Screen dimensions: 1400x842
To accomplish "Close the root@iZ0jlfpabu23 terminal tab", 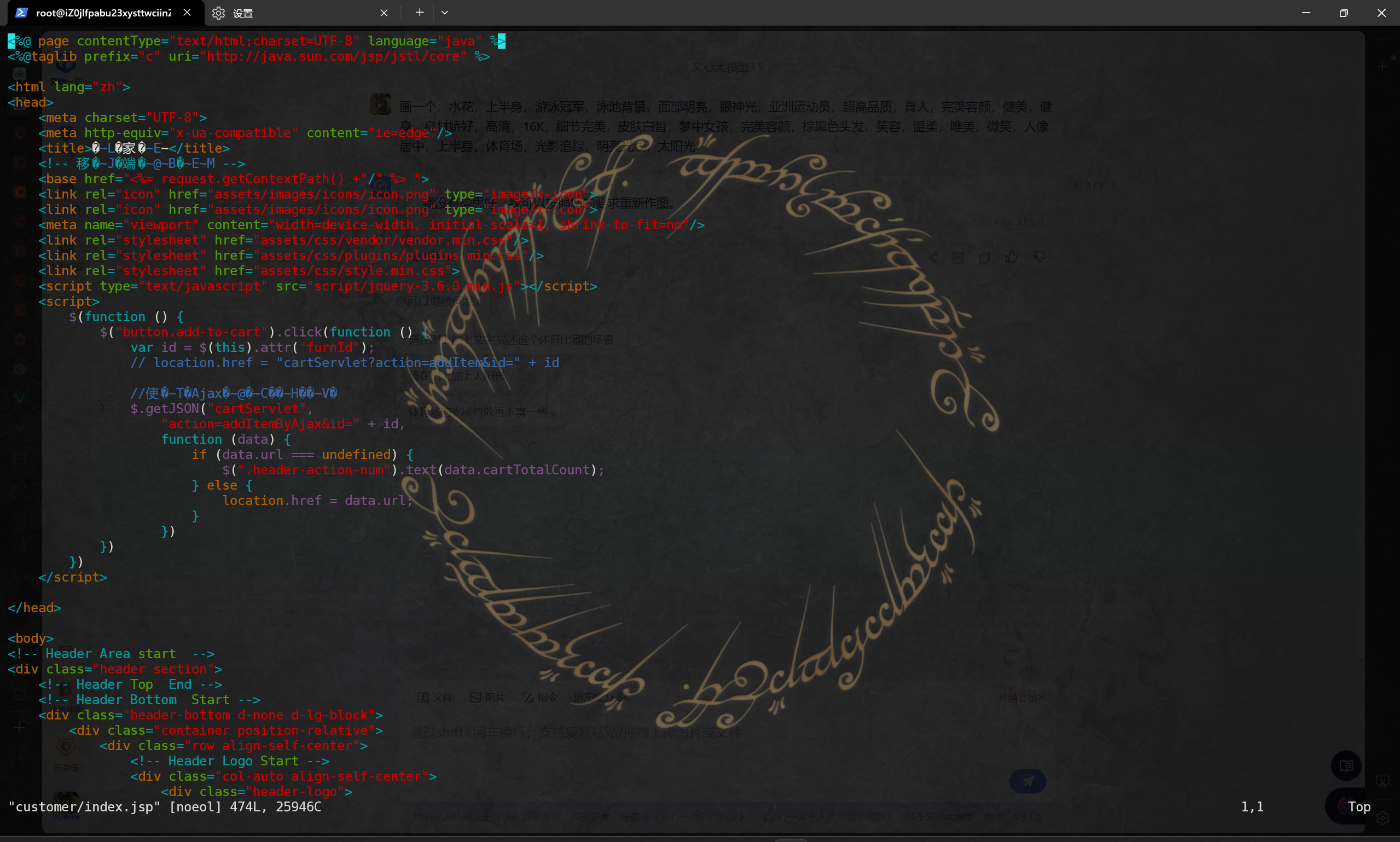I will 187,13.
